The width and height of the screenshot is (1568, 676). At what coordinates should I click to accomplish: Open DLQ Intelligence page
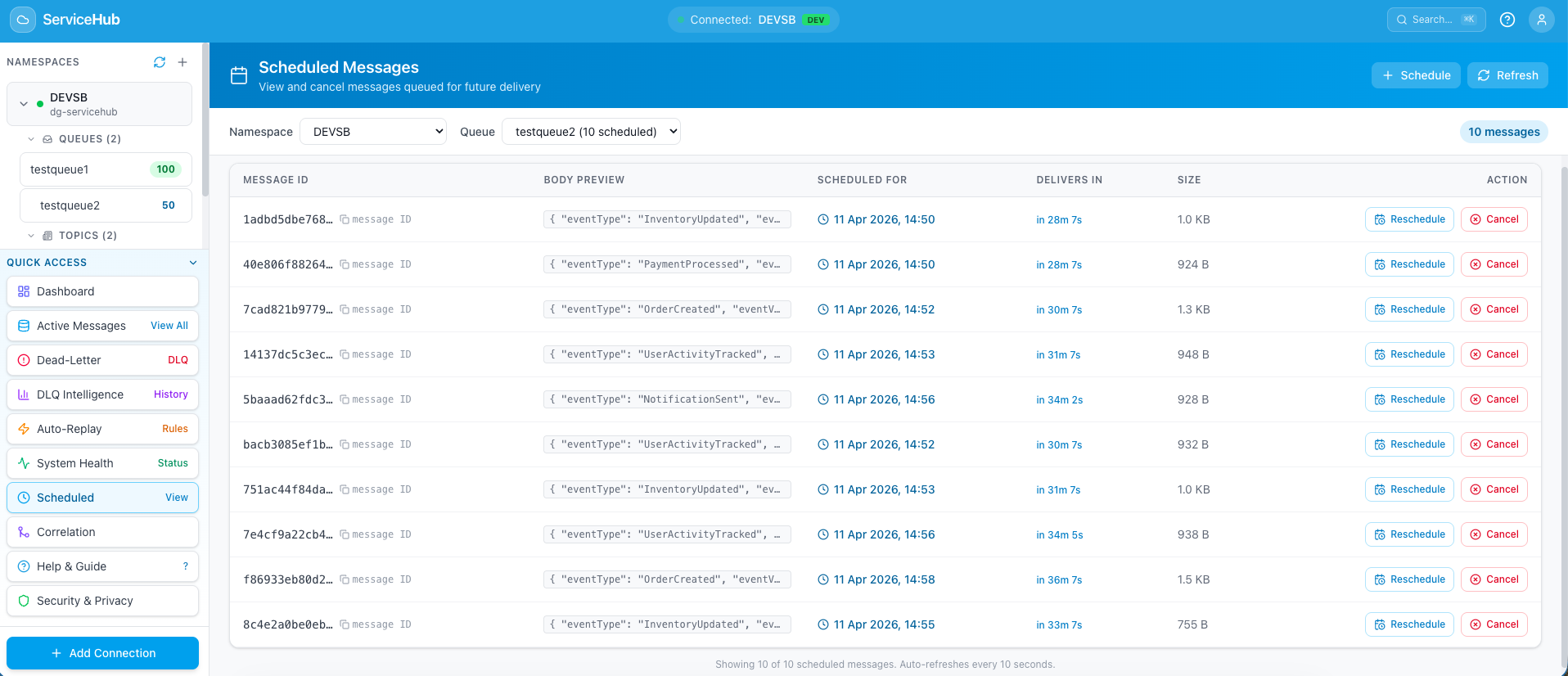102,394
